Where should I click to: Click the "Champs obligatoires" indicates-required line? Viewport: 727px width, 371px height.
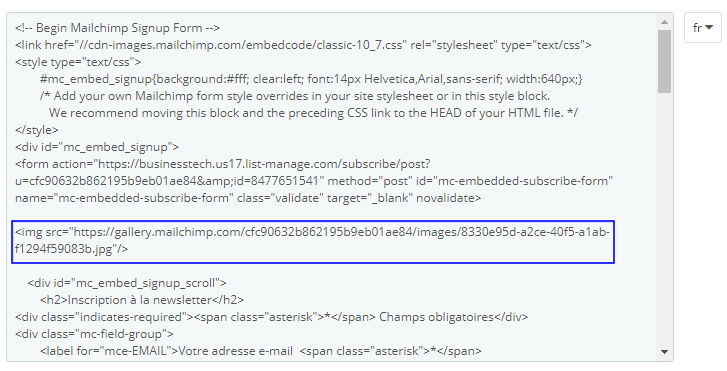[272, 317]
